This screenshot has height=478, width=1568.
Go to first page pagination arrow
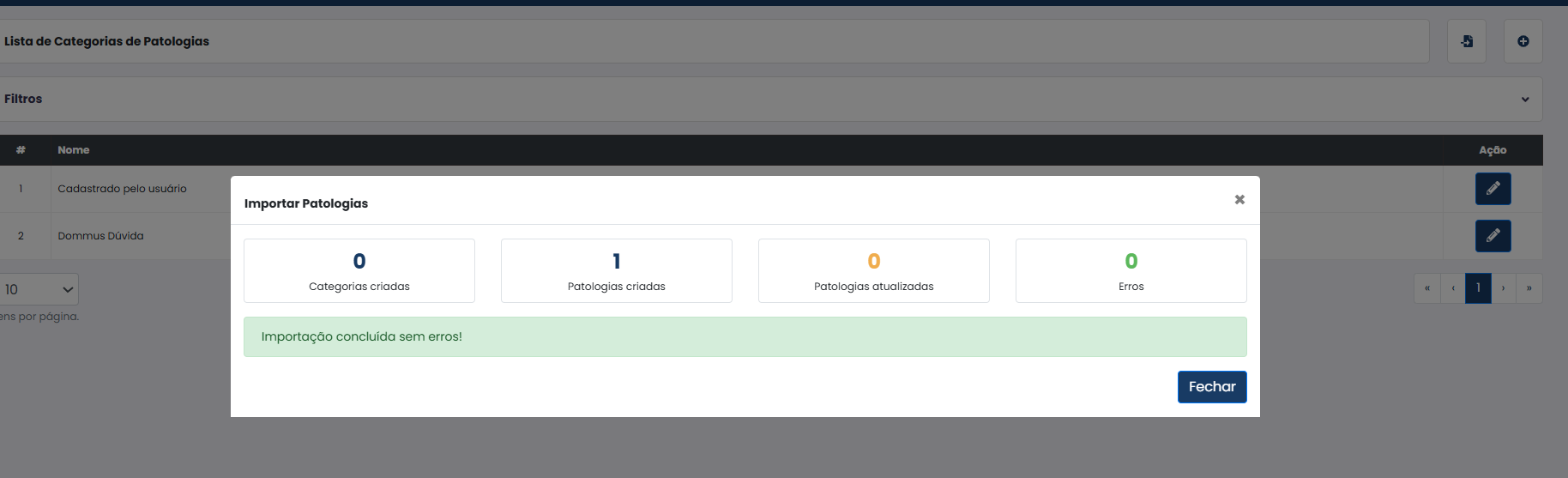click(x=1427, y=288)
